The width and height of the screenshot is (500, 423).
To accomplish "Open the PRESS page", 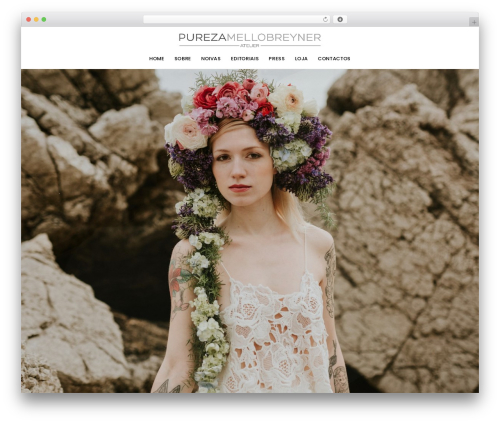I will tap(277, 59).
